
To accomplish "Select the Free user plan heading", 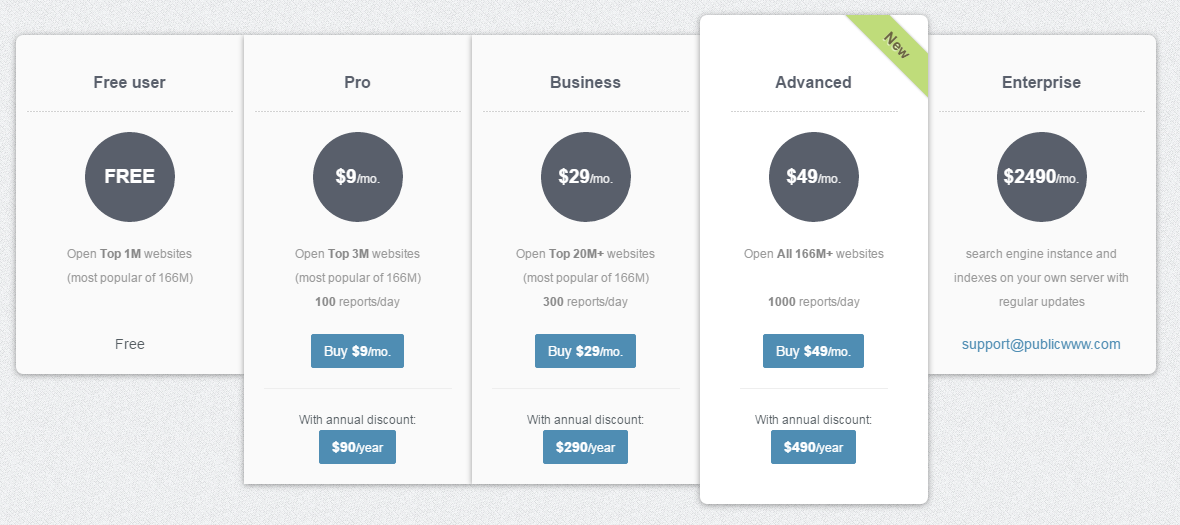I will 130,82.
